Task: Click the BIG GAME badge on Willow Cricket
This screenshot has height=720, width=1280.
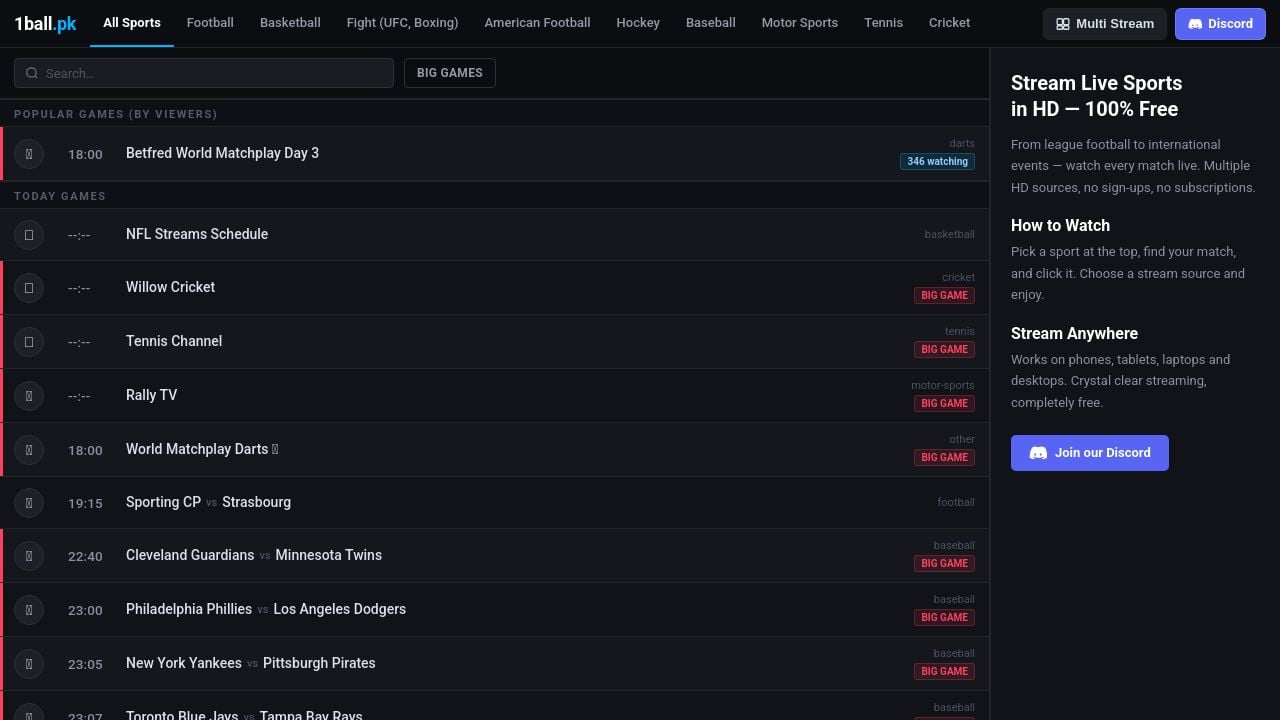Action: (944, 296)
